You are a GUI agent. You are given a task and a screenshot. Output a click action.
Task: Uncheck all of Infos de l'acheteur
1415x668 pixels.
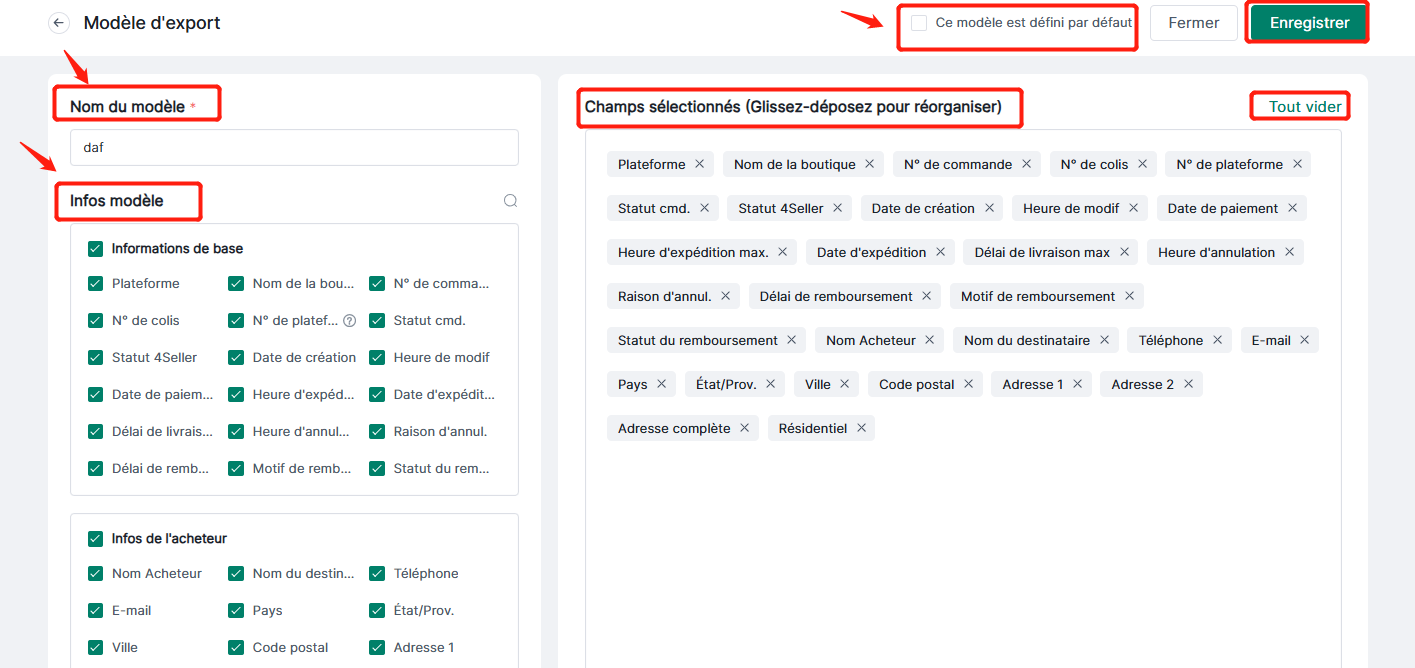pos(96,539)
